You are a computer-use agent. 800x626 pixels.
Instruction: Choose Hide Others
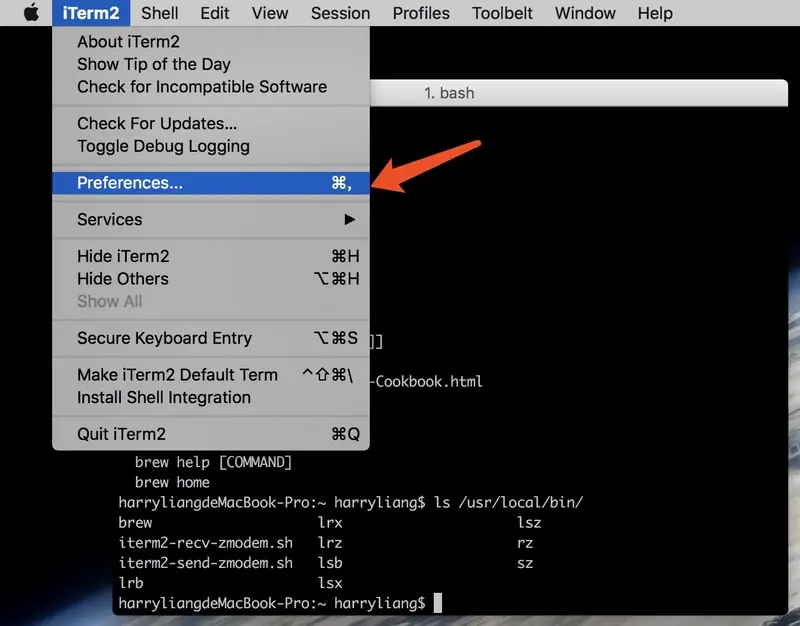[211, 279]
